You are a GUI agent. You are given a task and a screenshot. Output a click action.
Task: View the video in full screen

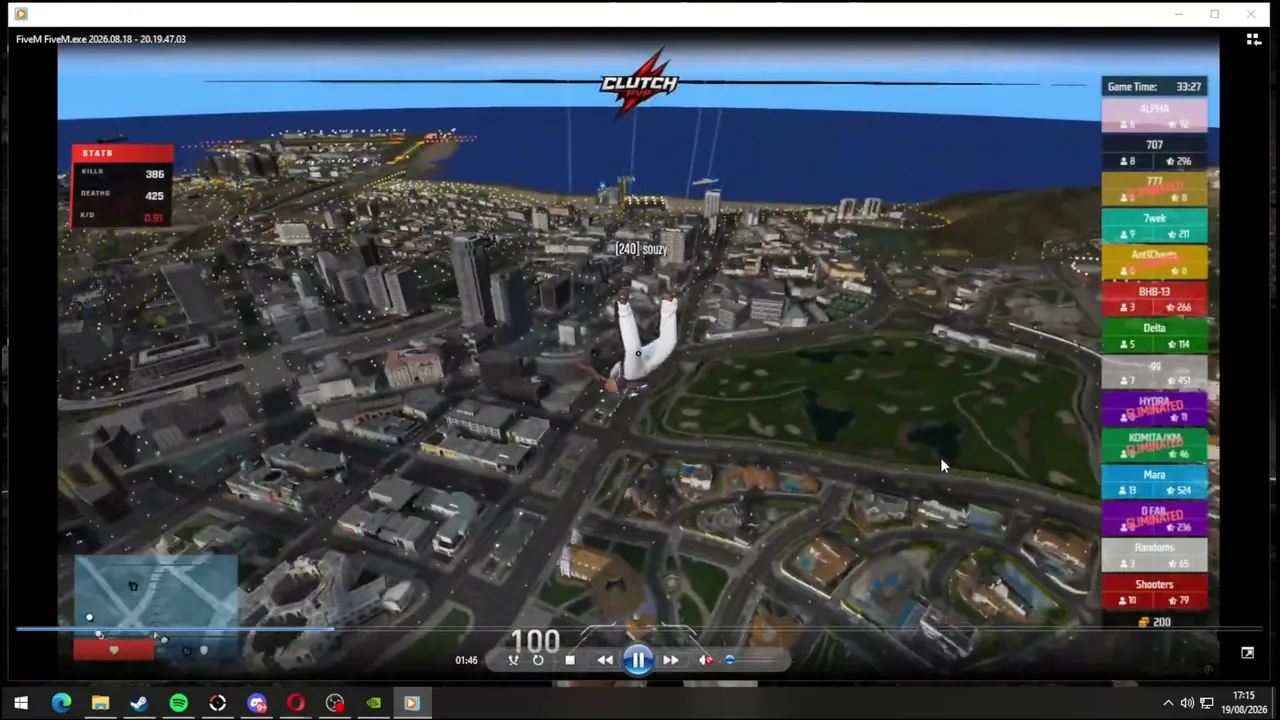tap(1247, 653)
